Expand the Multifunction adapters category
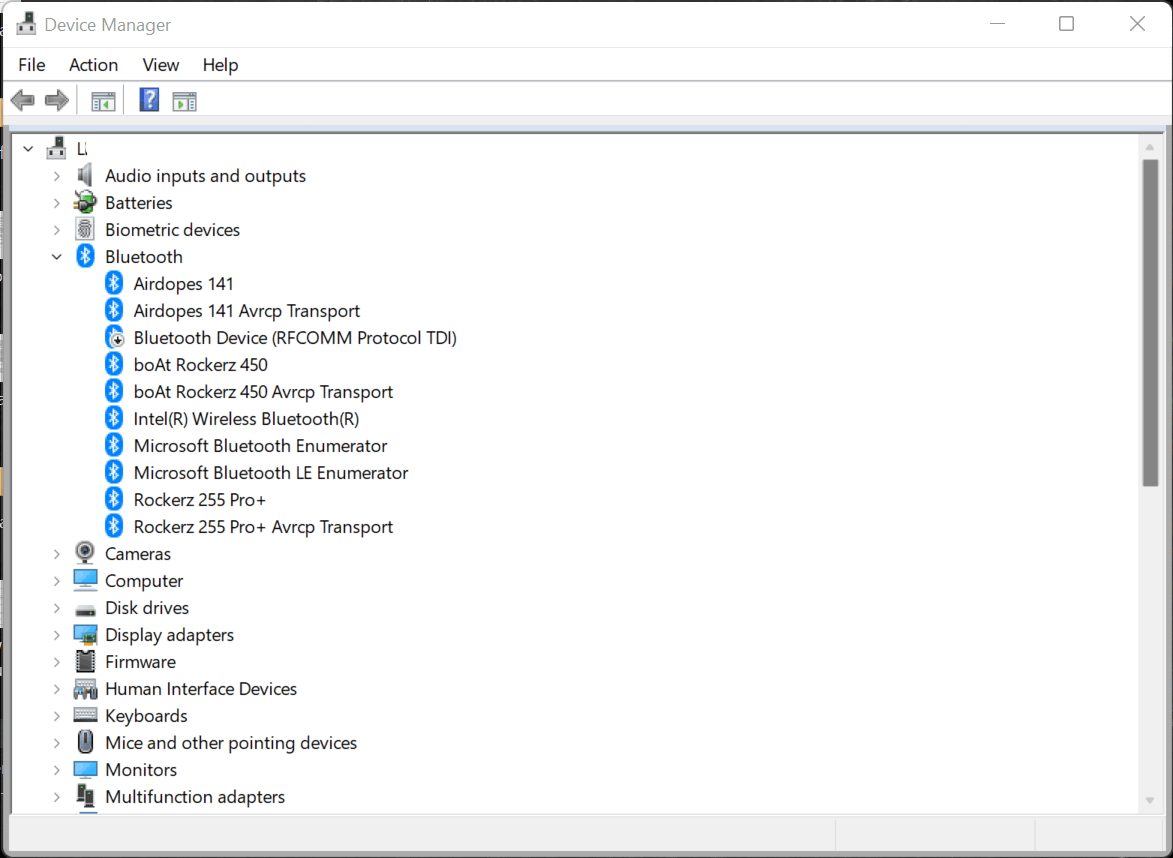 click(x=57, y=796)
